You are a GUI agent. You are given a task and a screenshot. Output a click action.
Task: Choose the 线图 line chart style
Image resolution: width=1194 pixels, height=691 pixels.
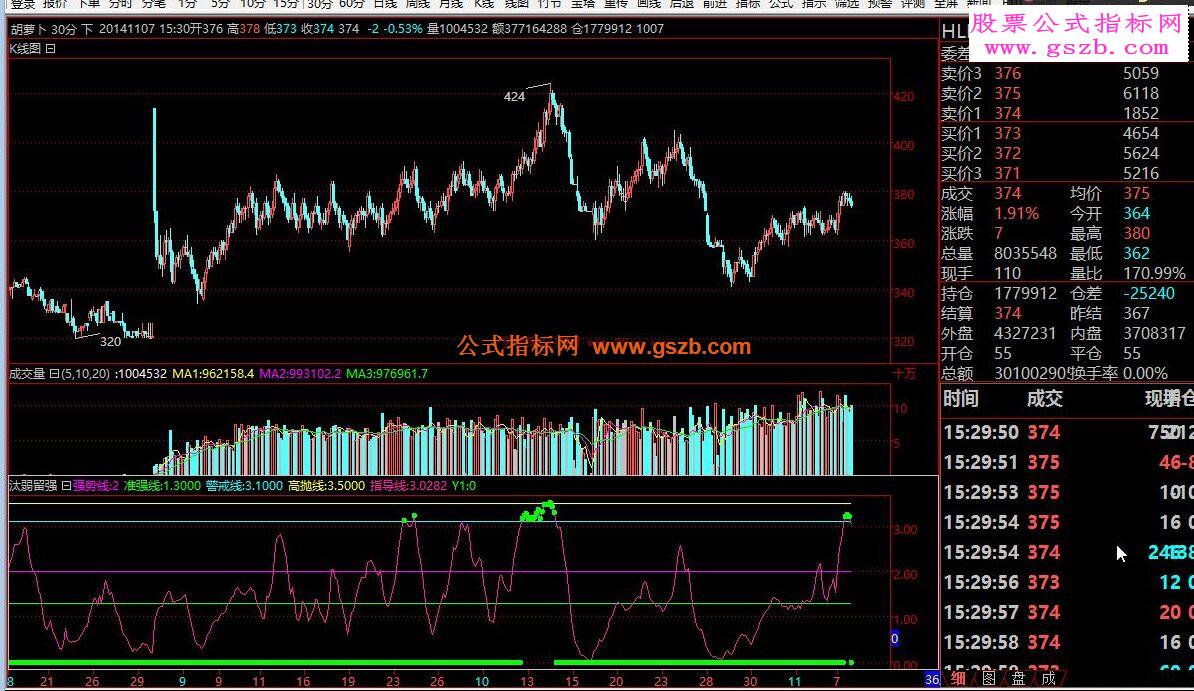click(x=516, y=4)
